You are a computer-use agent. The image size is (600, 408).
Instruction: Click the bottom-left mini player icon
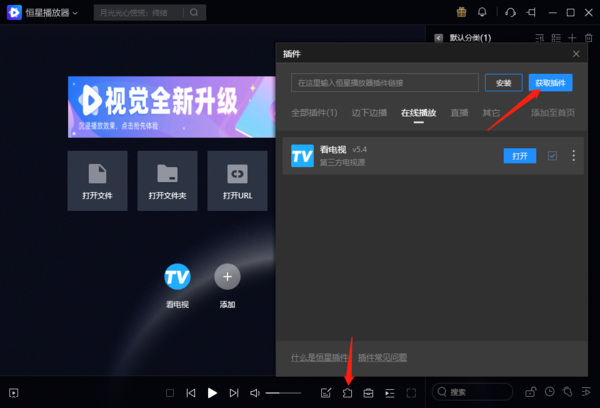point(14,393)
